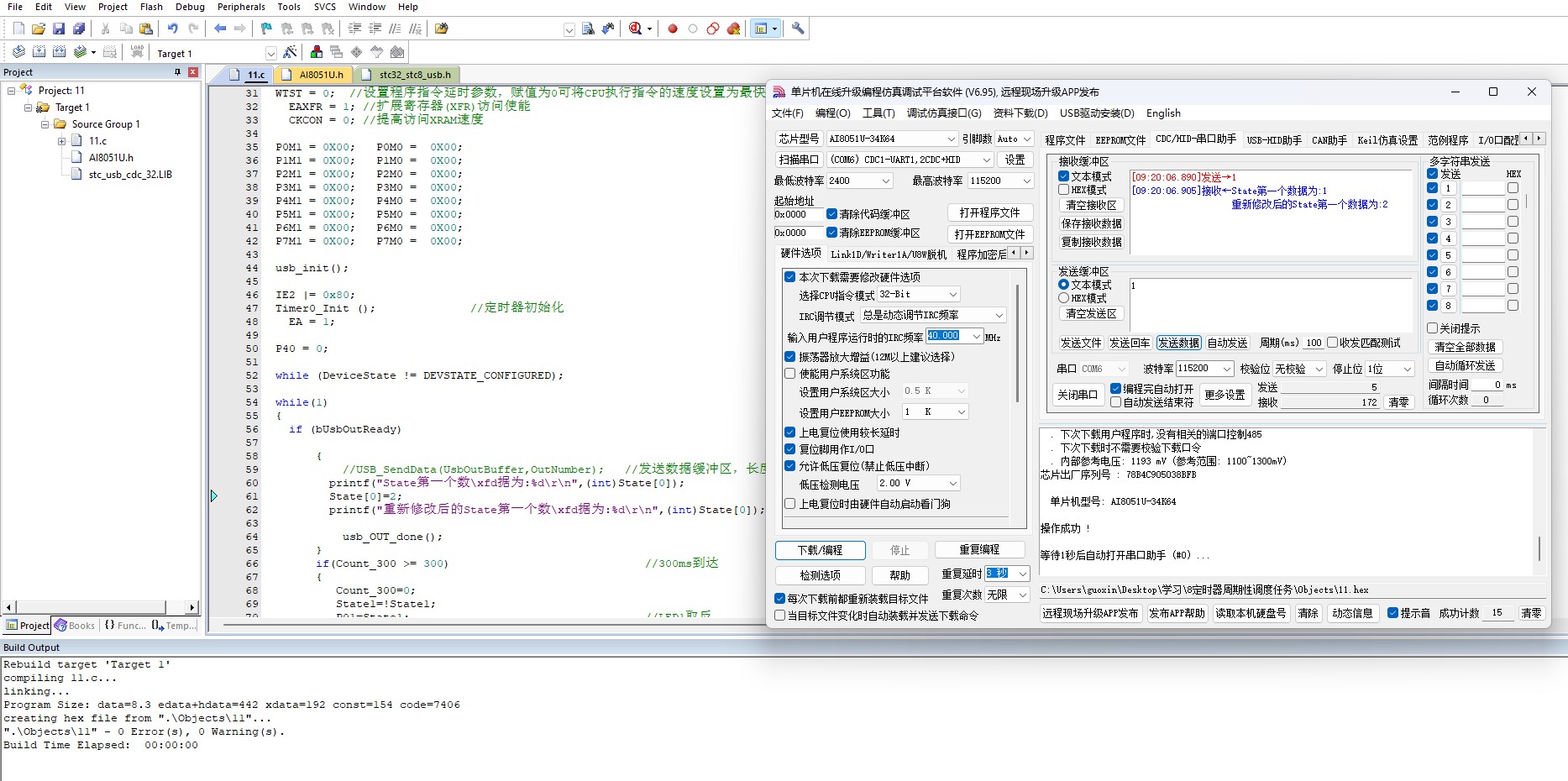This screenshot has height=781, width=1568.
Task: Toggle bookmark with the flag icon
Action: [267, 29]
